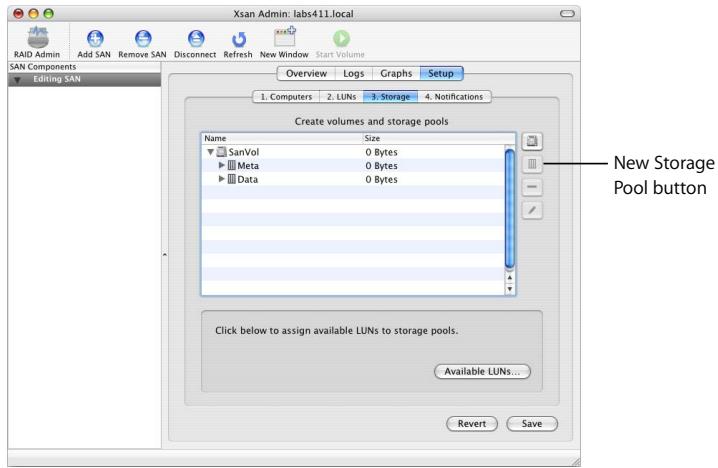Select the Editing SAN sidebar row

pos(84,79)
